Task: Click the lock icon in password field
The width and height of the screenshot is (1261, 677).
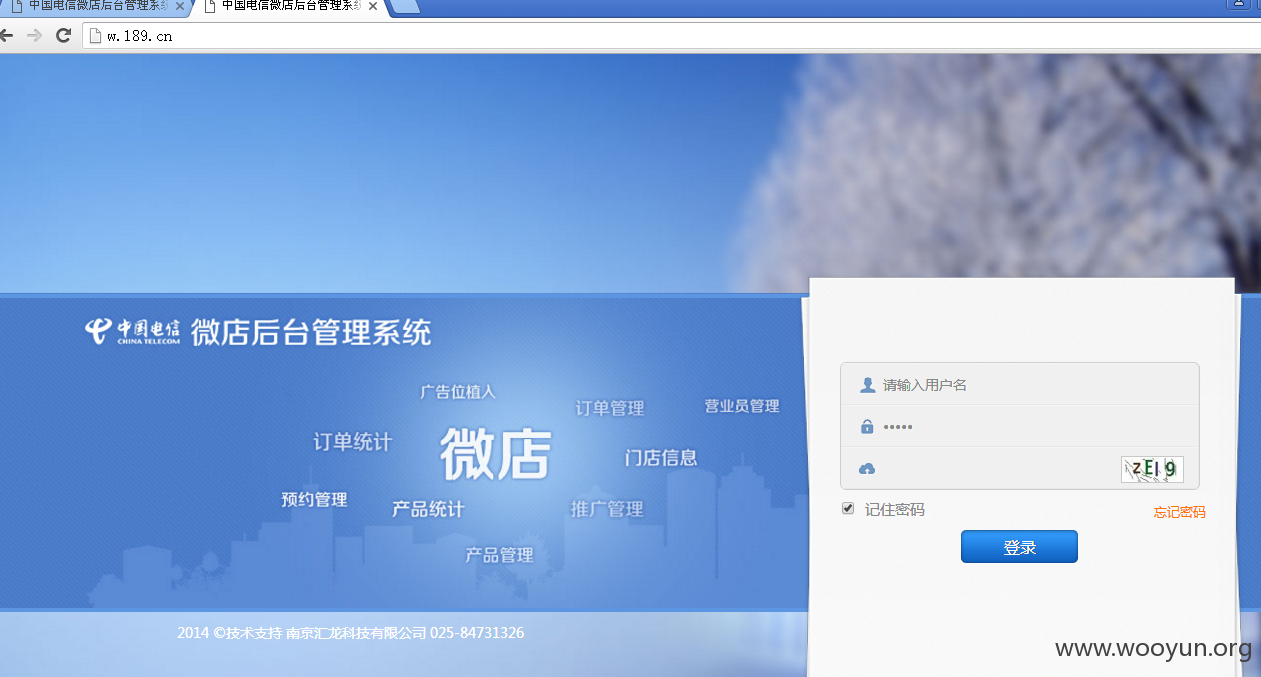Action: (x=867, y=427)
